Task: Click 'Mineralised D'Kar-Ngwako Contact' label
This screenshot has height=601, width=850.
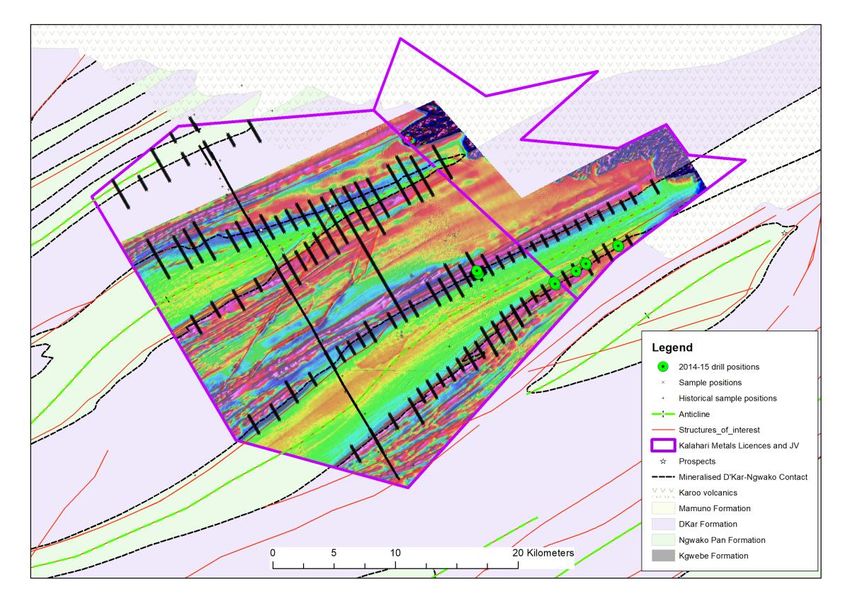Action: pos(743,477)
